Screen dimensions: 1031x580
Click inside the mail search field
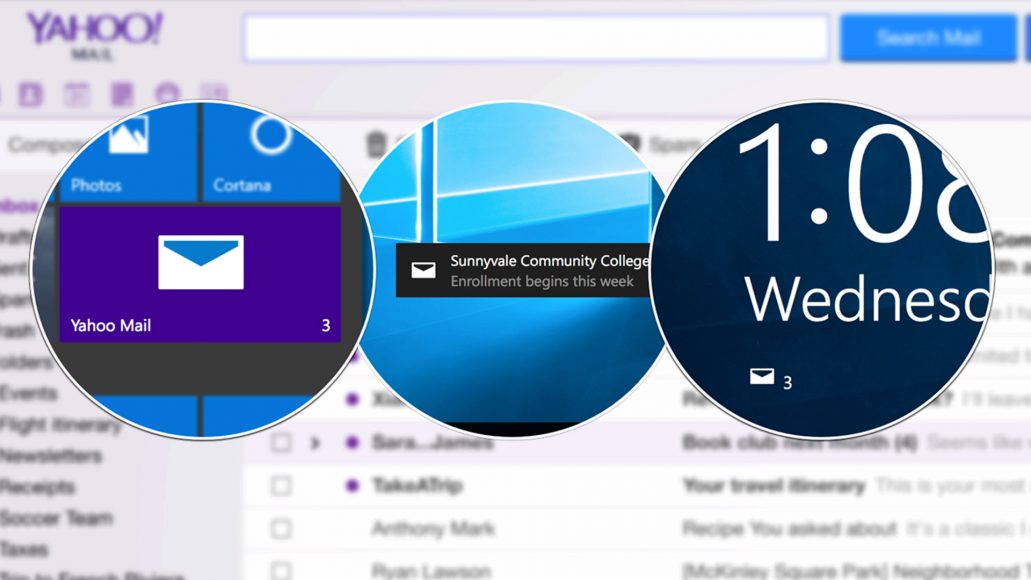click(536, 37)
